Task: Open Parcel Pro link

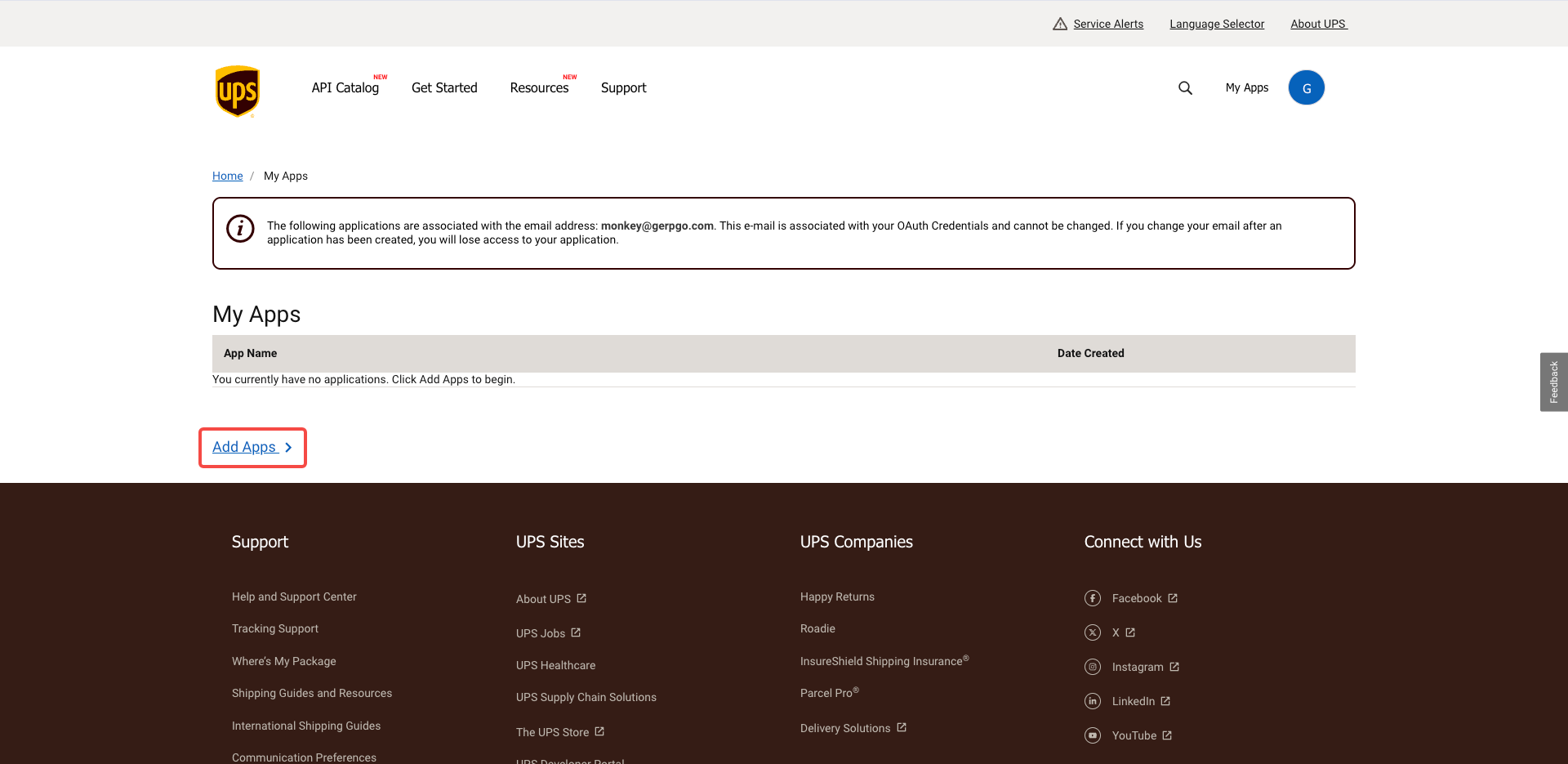Action: (830, 692)
